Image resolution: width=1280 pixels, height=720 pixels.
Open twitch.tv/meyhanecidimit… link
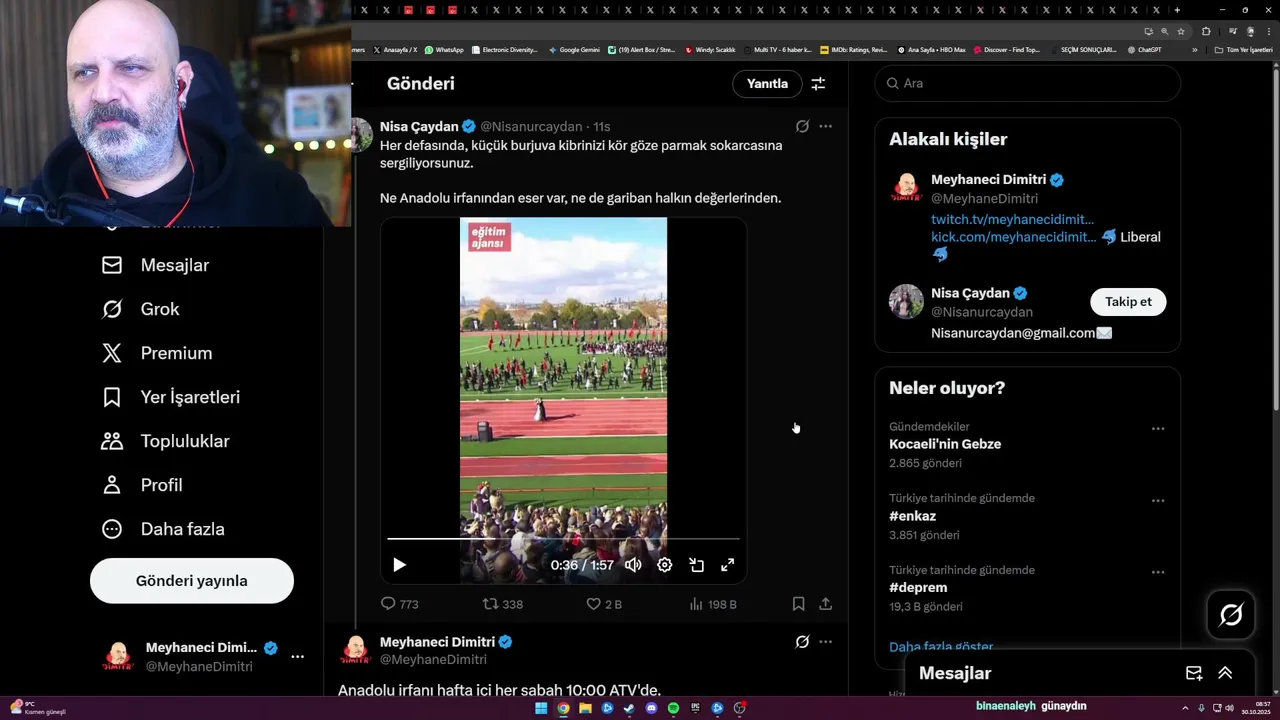pyautogui.click(x=1012, y=219)
